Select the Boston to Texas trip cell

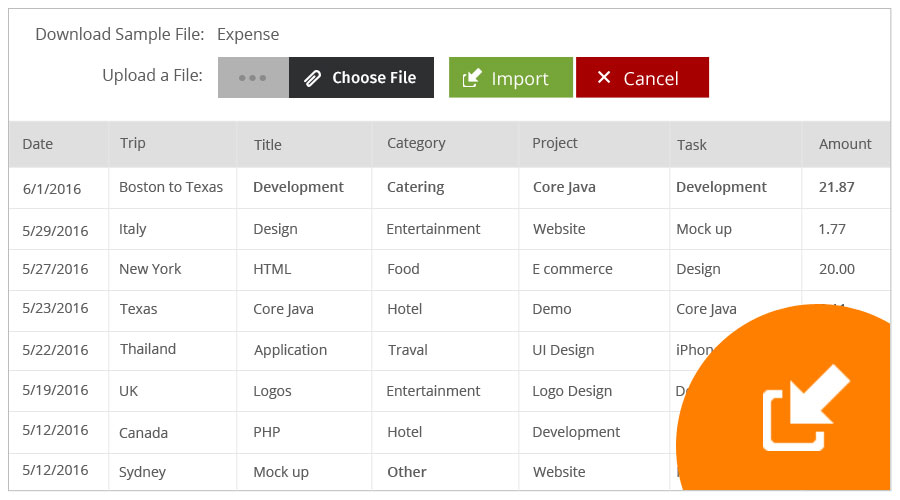coord(171,187)
